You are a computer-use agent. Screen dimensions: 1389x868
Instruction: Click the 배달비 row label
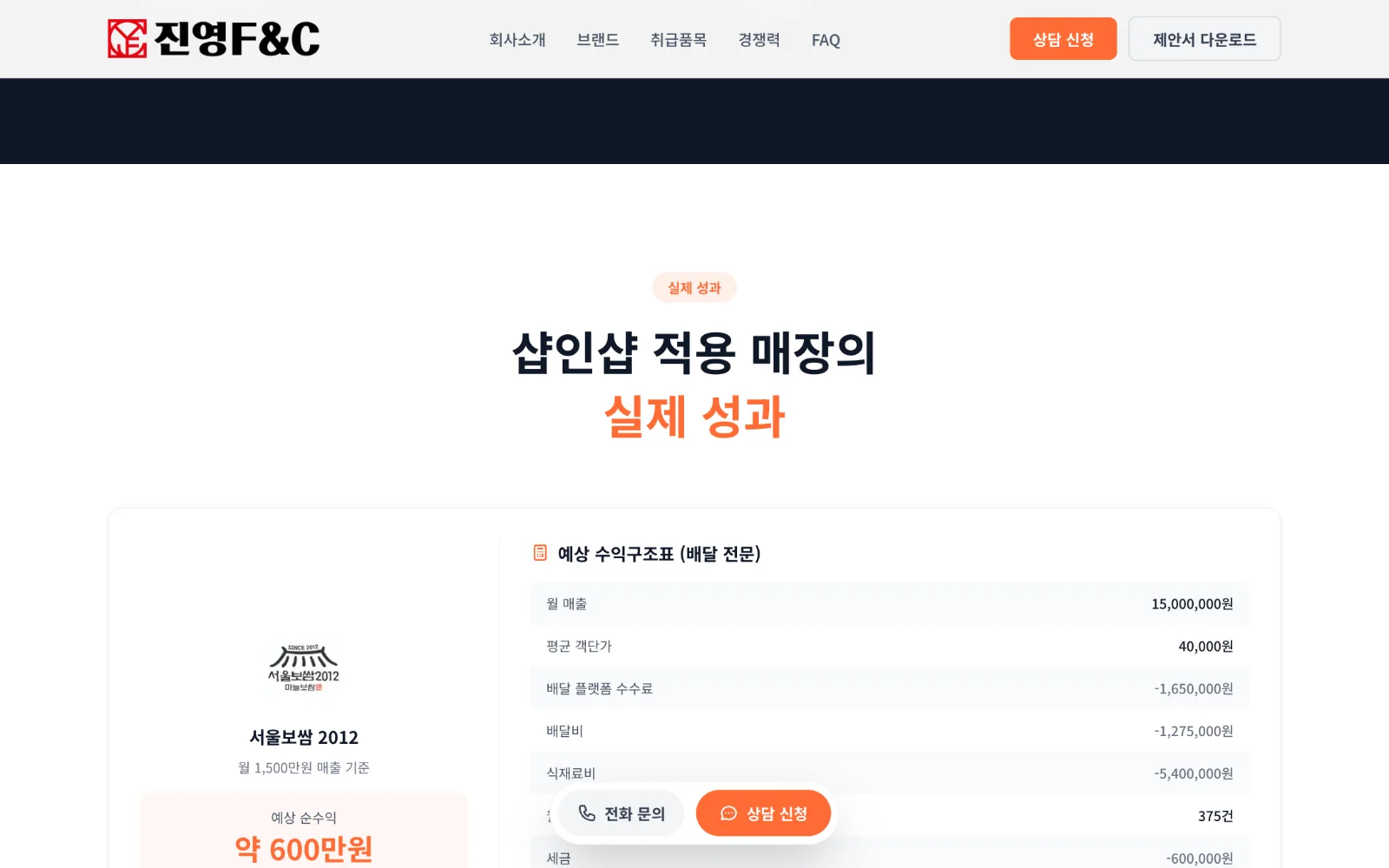point(564,731)
